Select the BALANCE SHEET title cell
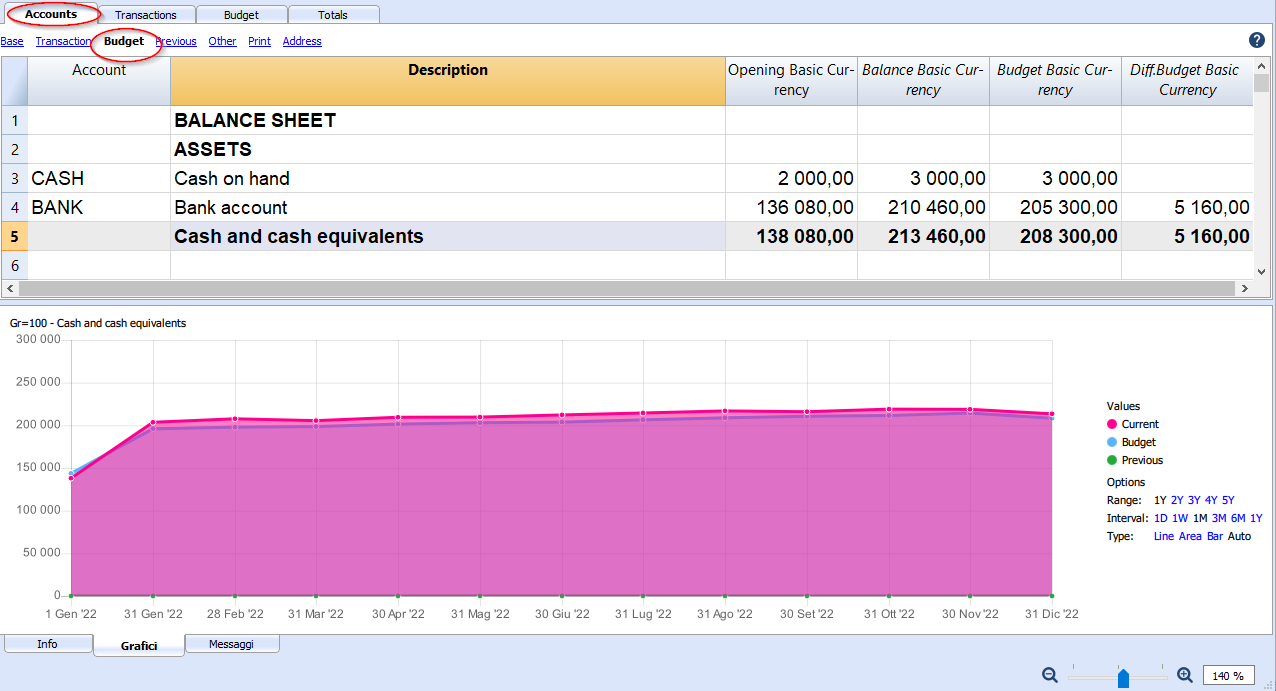The image size is (1276, 691). (448, 120)
